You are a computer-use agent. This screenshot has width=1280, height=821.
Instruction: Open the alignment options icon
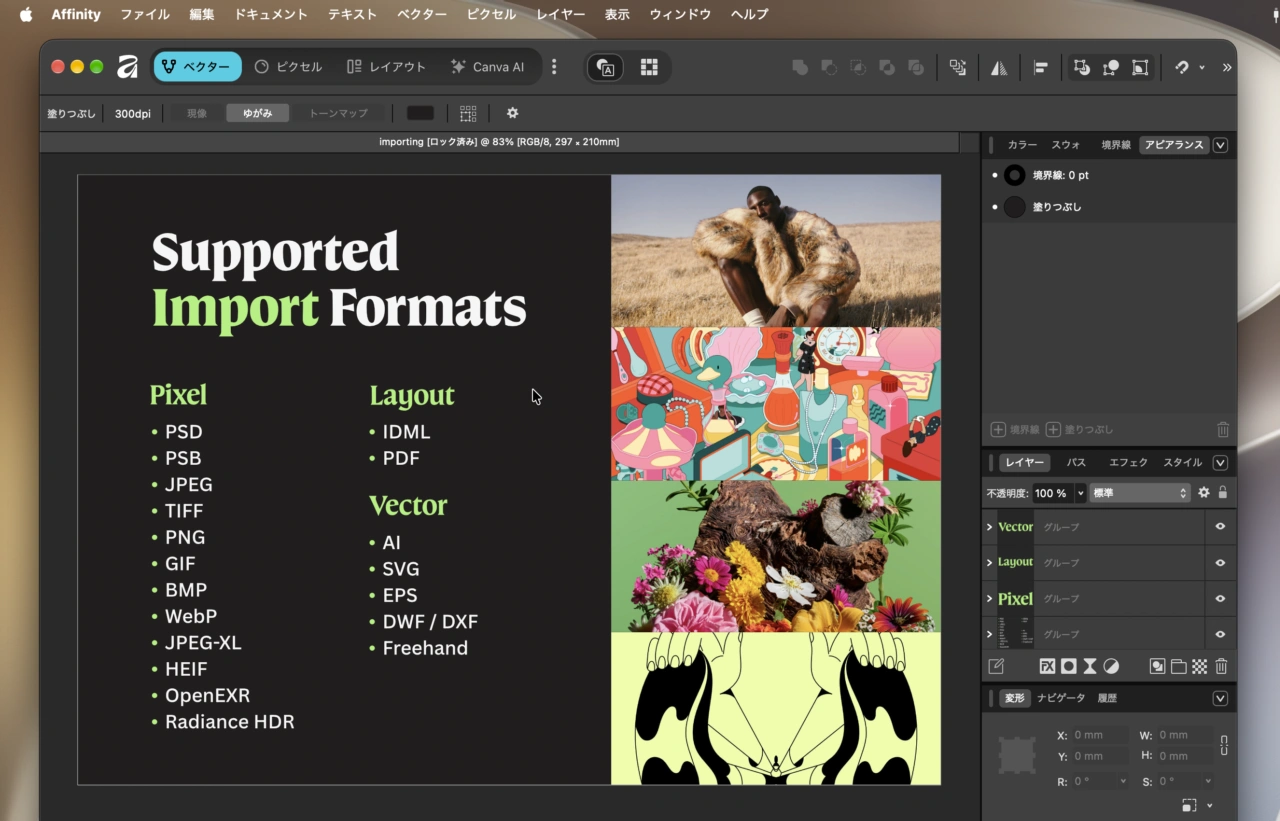click(x=1041, y=67)
